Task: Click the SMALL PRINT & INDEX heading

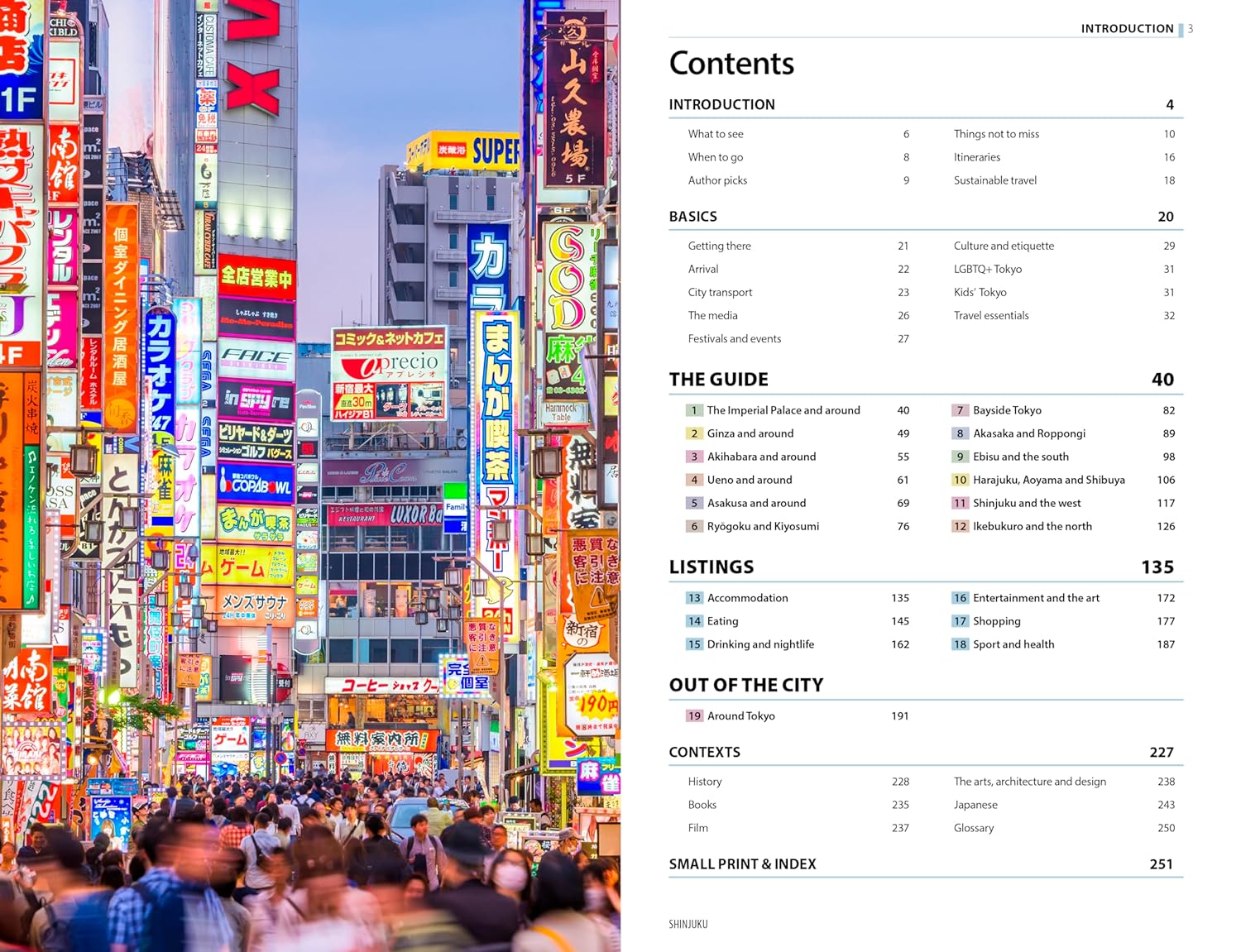Action: [742, 864]
